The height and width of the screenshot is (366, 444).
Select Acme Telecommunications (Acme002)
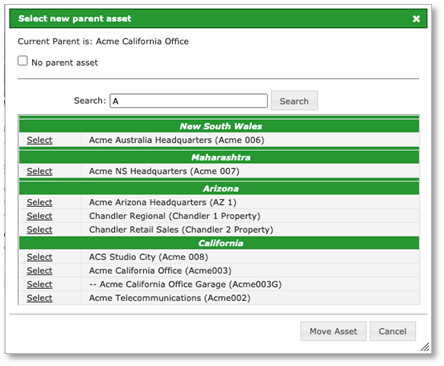[39, 298]
